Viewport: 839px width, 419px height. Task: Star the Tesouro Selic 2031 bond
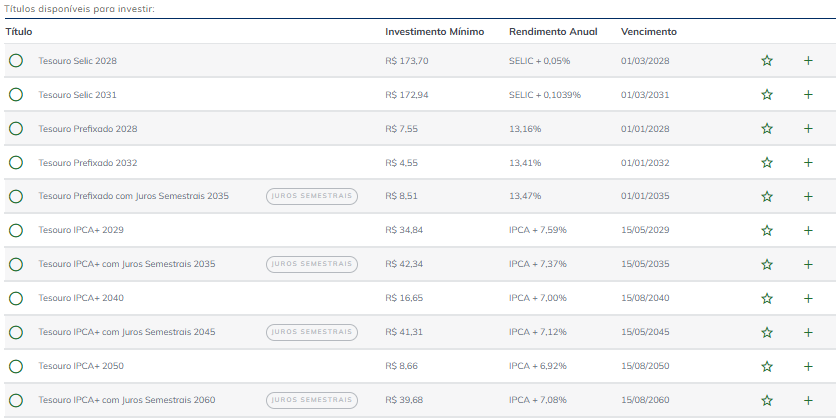click(767, 95)
